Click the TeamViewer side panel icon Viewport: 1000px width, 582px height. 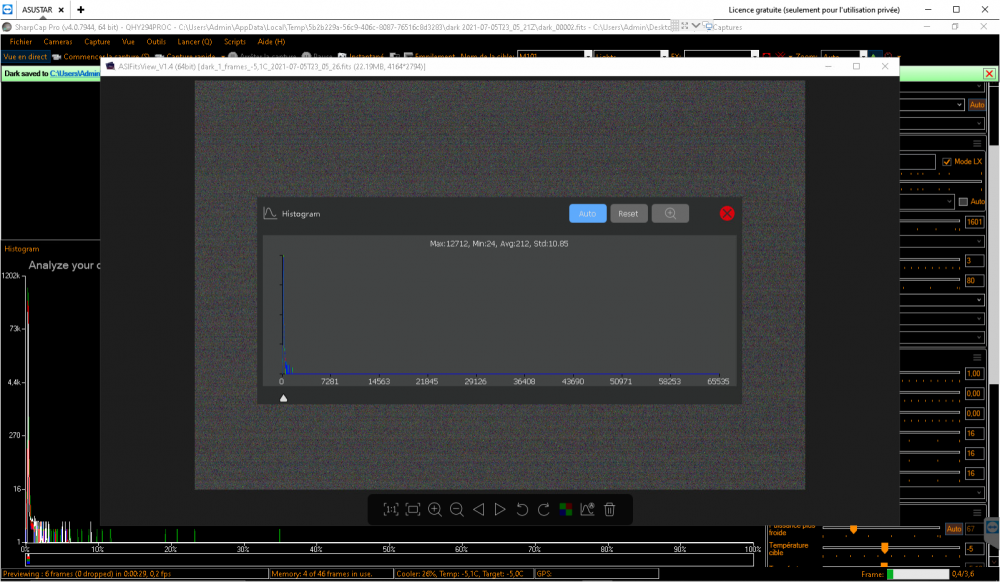click(992, 527)
